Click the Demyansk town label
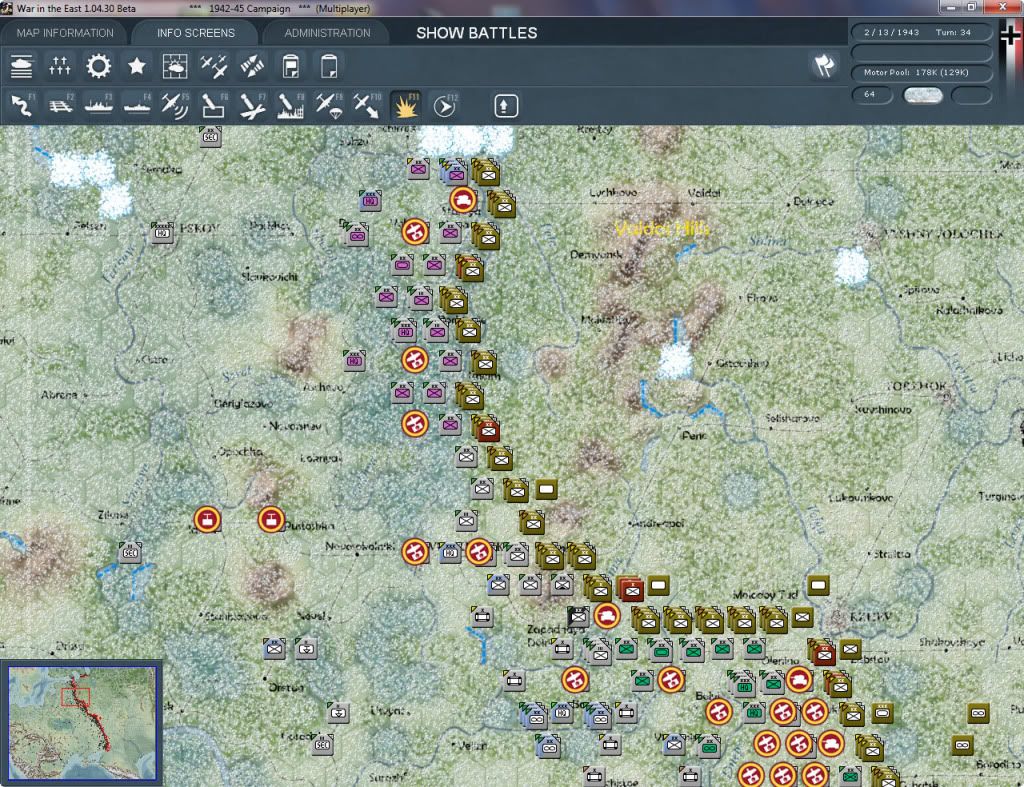This screenshot has height=787, width=1024. pos(596,254)
